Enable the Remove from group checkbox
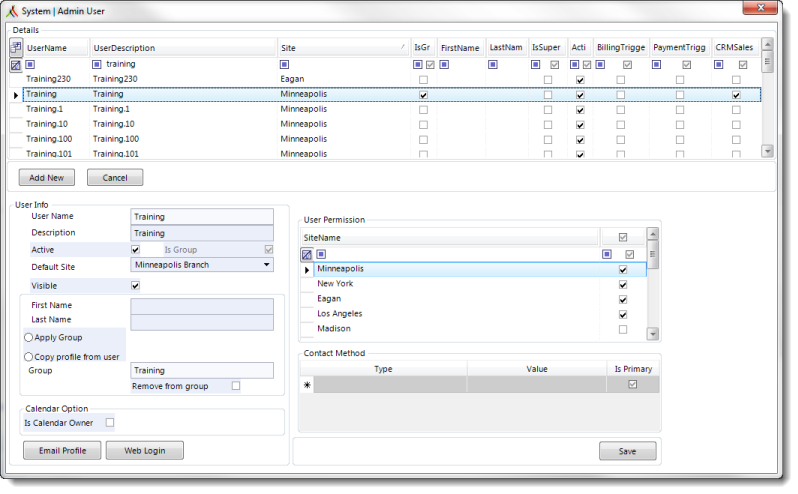This screenshot has width=798, height=494. pos(236,386)
